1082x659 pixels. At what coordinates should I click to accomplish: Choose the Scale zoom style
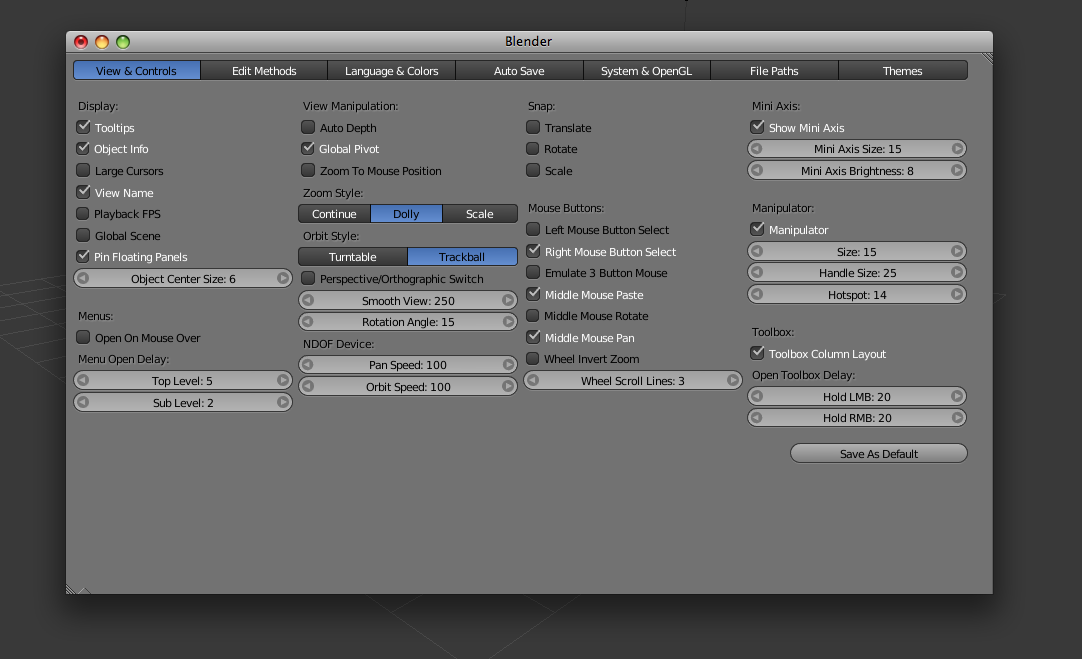pyautogui.click(x=480, y=214)
